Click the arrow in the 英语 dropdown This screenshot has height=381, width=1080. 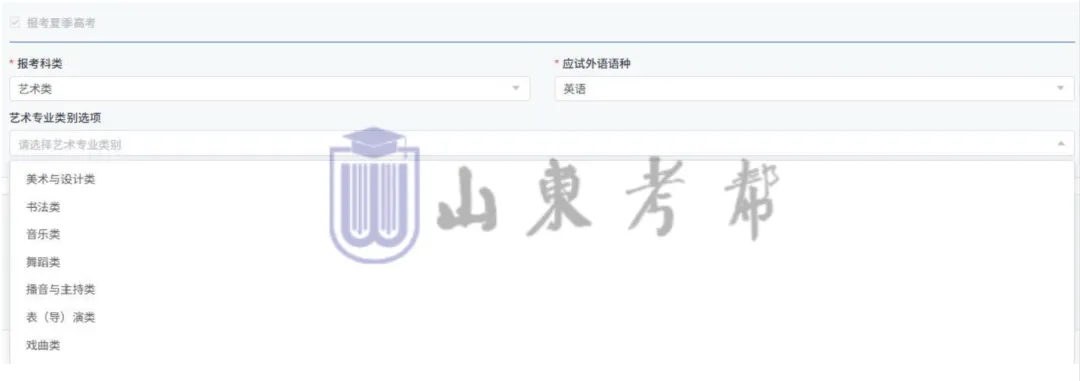tap(1061, 88)
